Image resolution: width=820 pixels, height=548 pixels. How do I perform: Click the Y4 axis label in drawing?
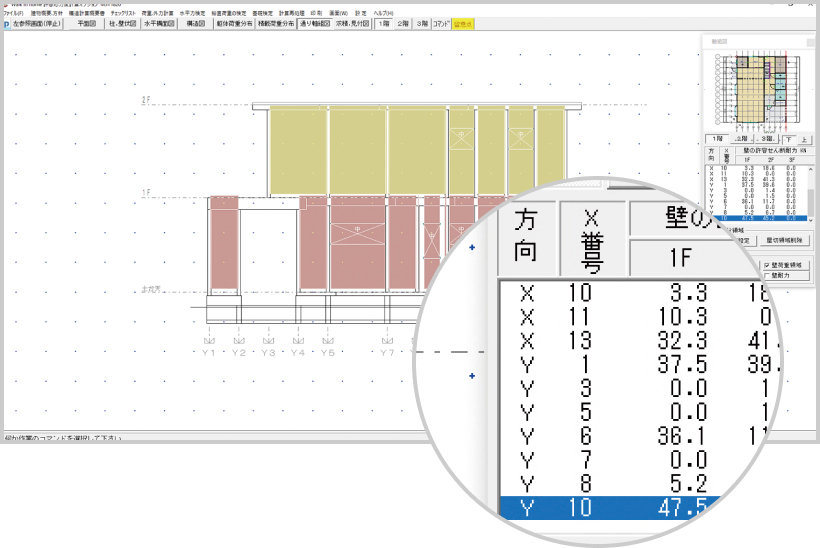click(298, 353)
